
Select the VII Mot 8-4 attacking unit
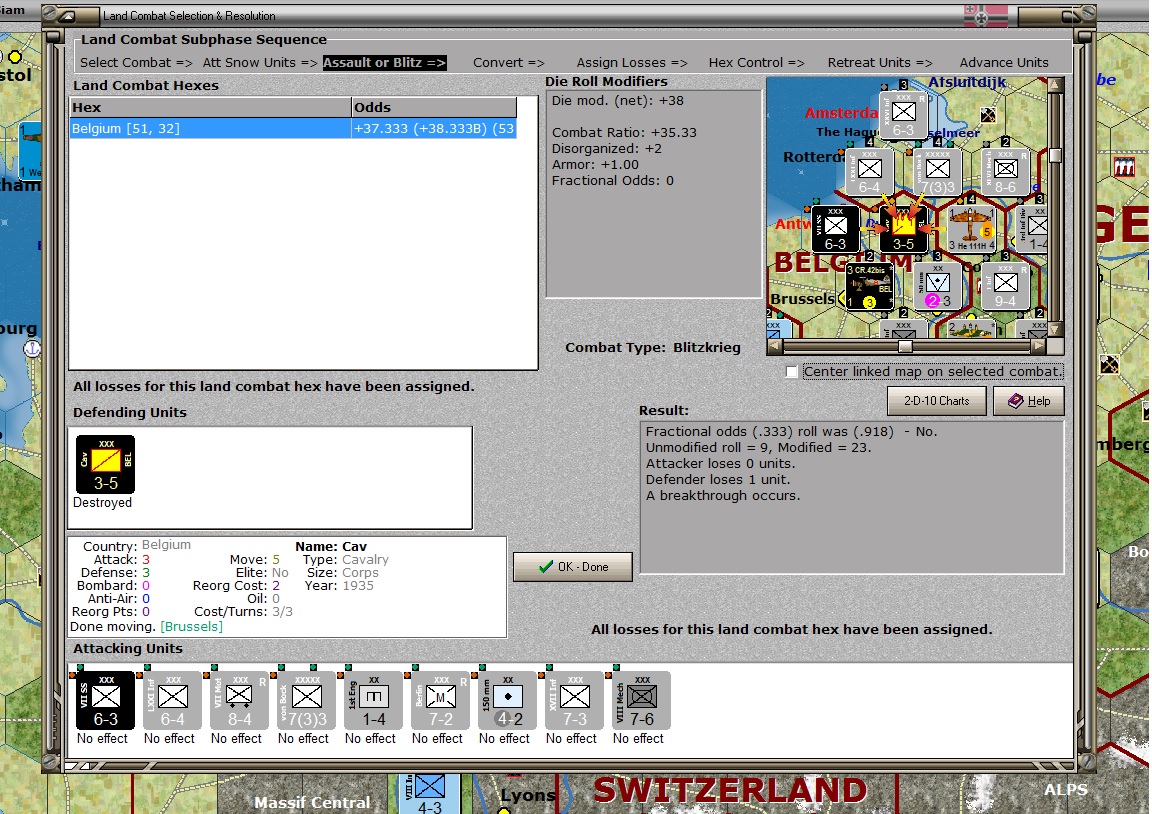240,701
